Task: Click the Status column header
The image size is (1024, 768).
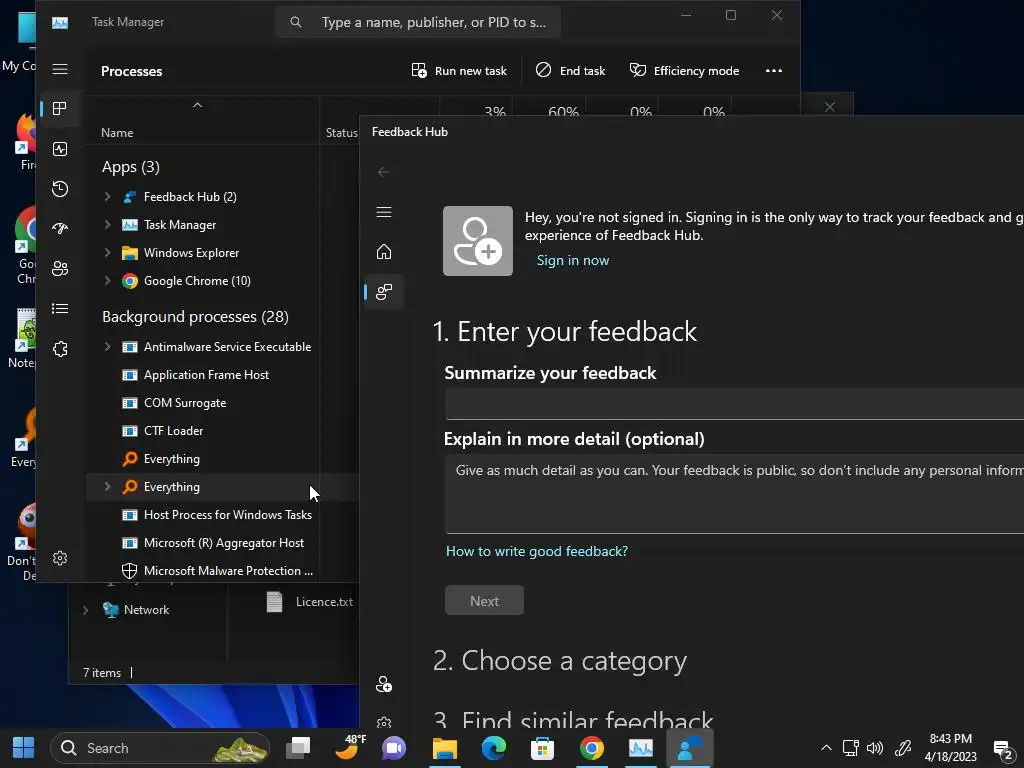Action: click(342, 133)
